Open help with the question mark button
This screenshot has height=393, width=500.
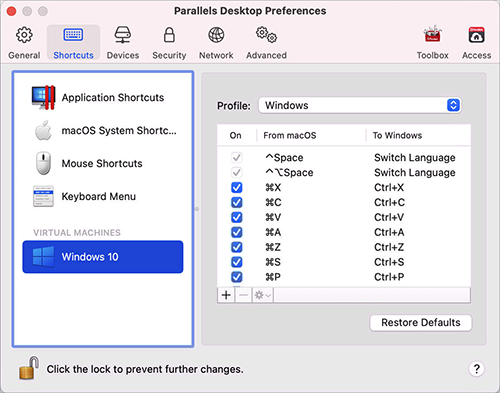tap(477, 369)
